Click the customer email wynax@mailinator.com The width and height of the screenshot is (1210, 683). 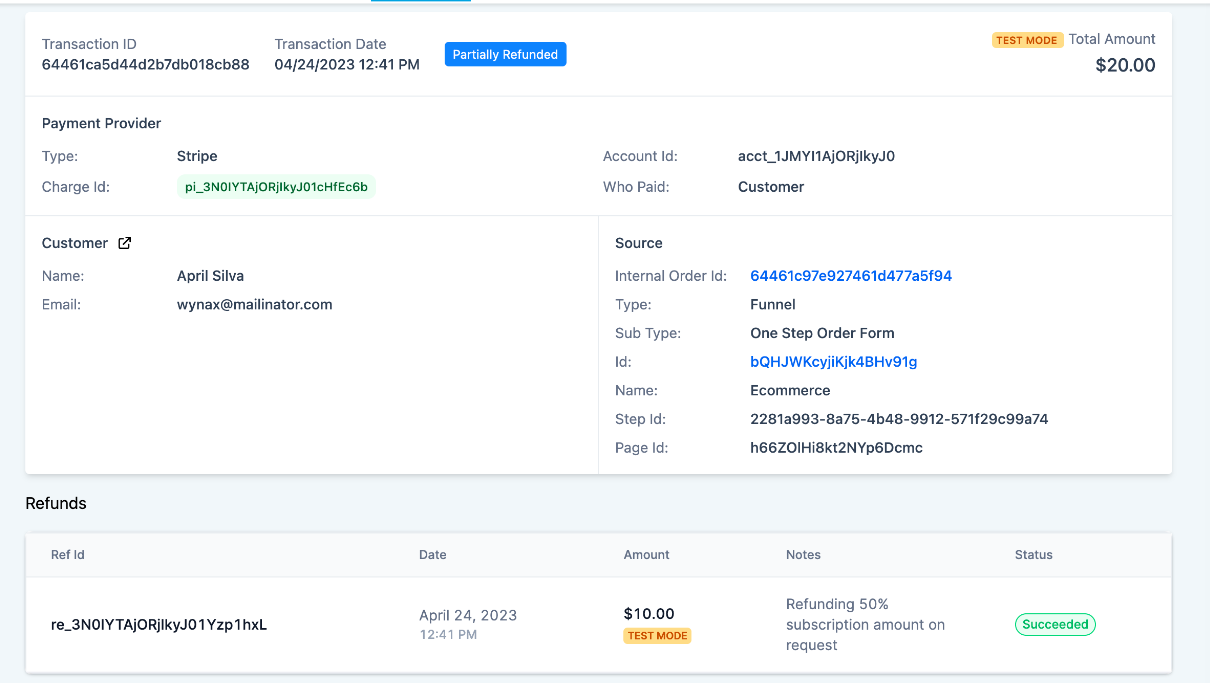[x=254, y=304]
